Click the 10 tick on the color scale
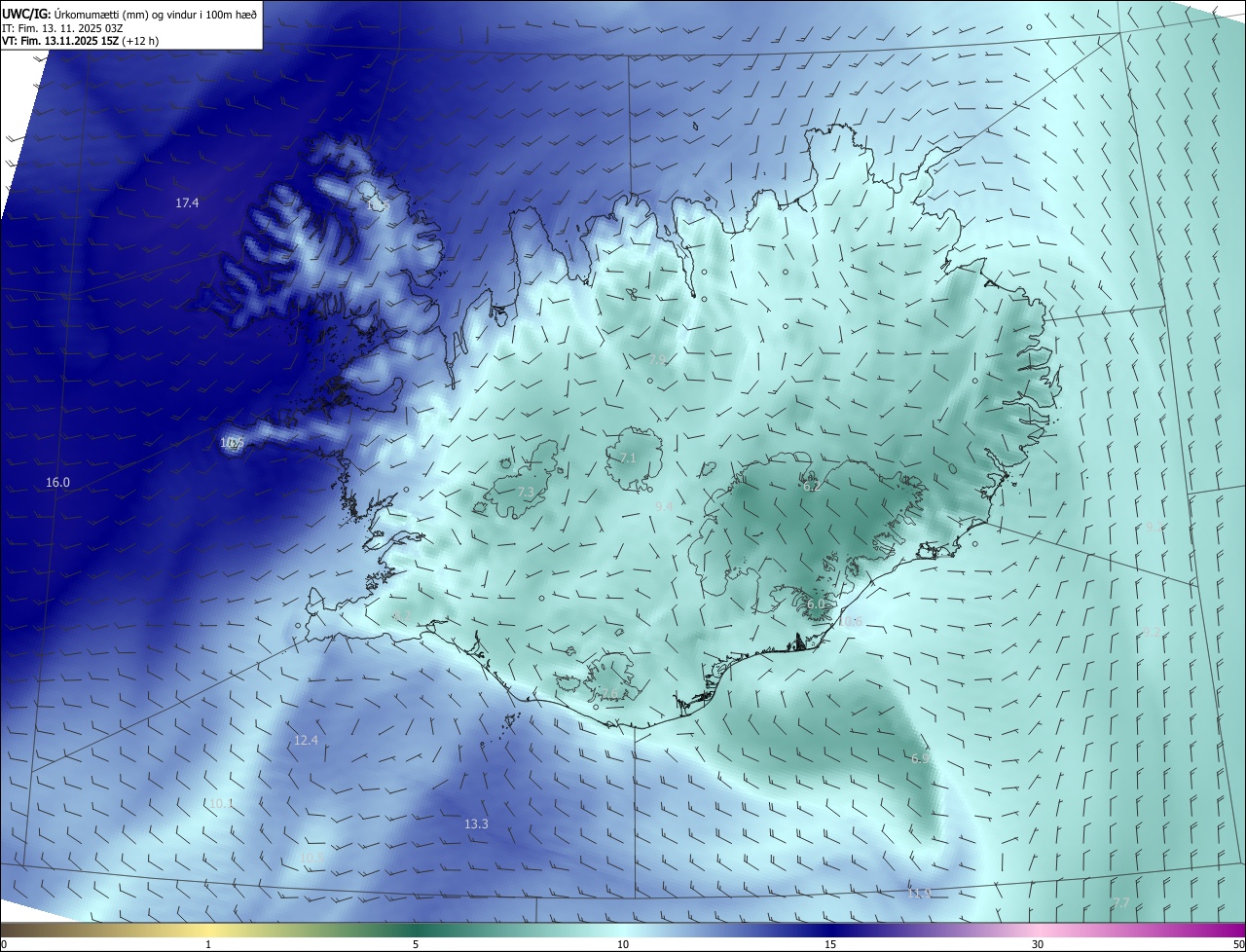The image size is (1246, 952). (x=623, y=944)
